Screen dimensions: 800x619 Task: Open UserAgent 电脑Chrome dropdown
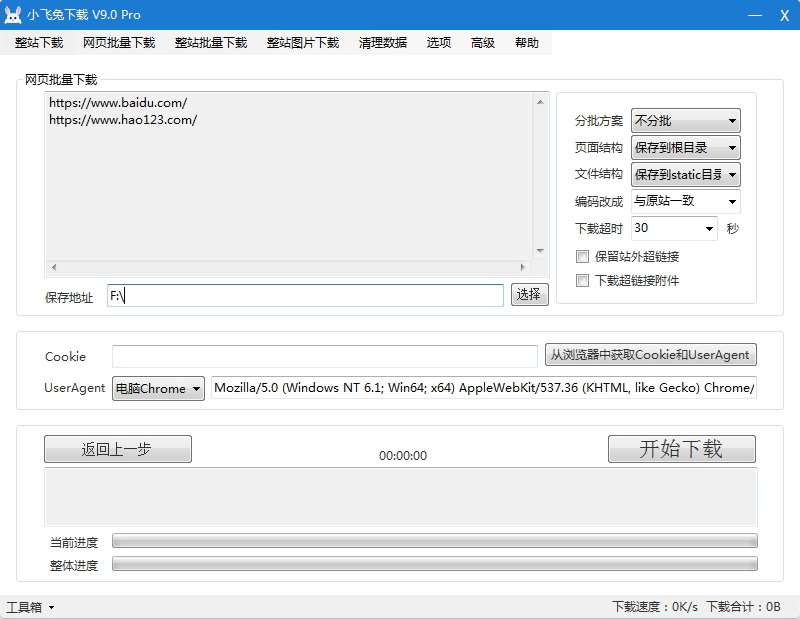click(x=158, y=388)
